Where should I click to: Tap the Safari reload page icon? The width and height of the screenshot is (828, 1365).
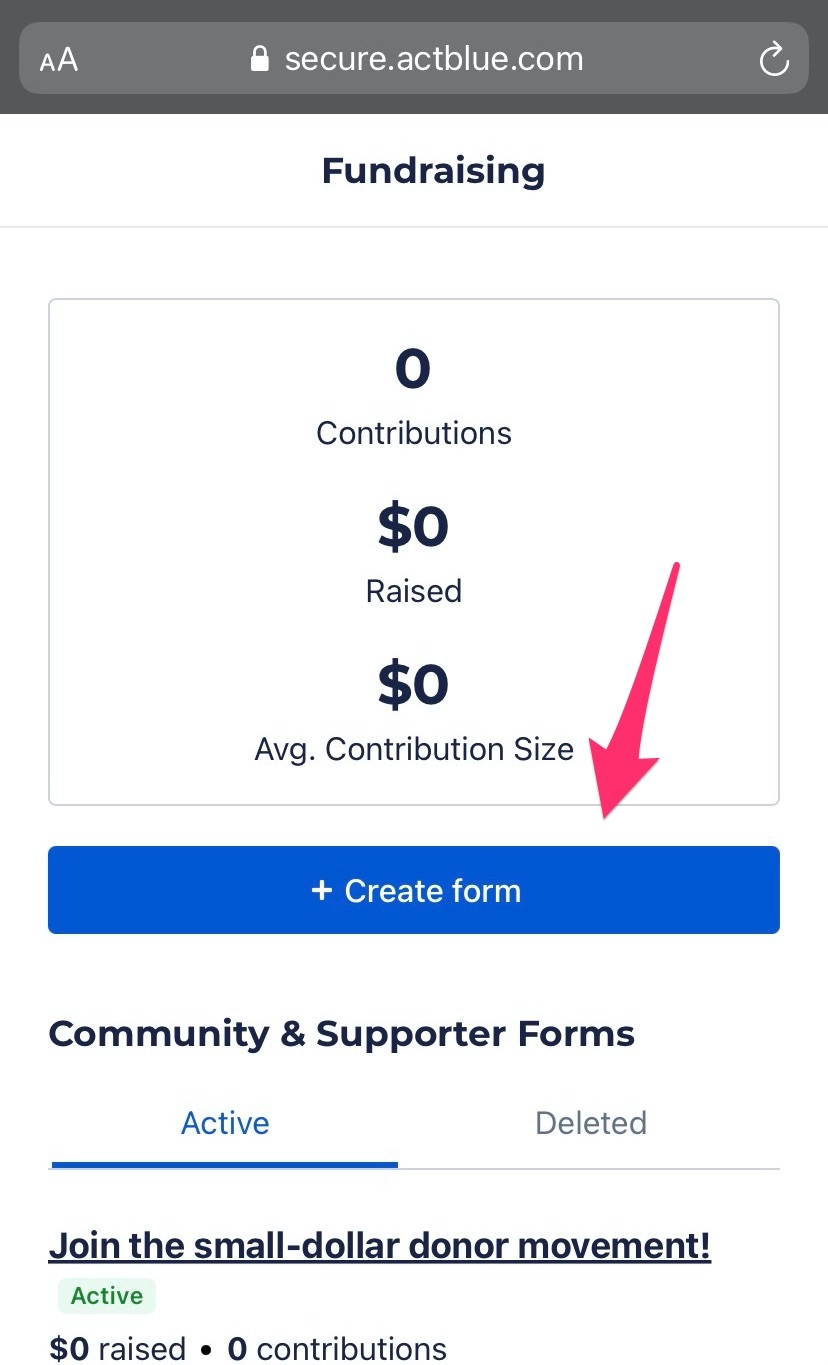(x=774, y=60)
